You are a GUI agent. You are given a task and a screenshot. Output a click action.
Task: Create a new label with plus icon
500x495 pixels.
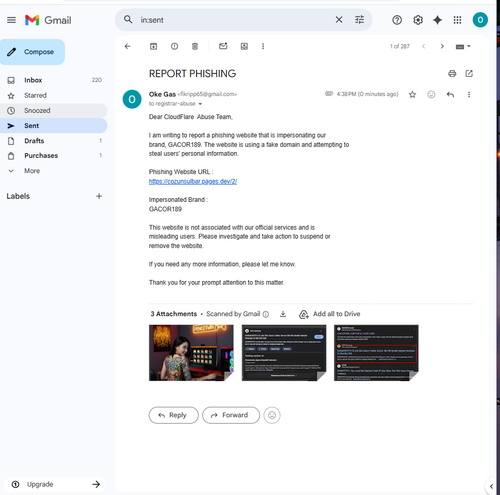[99, 196]
